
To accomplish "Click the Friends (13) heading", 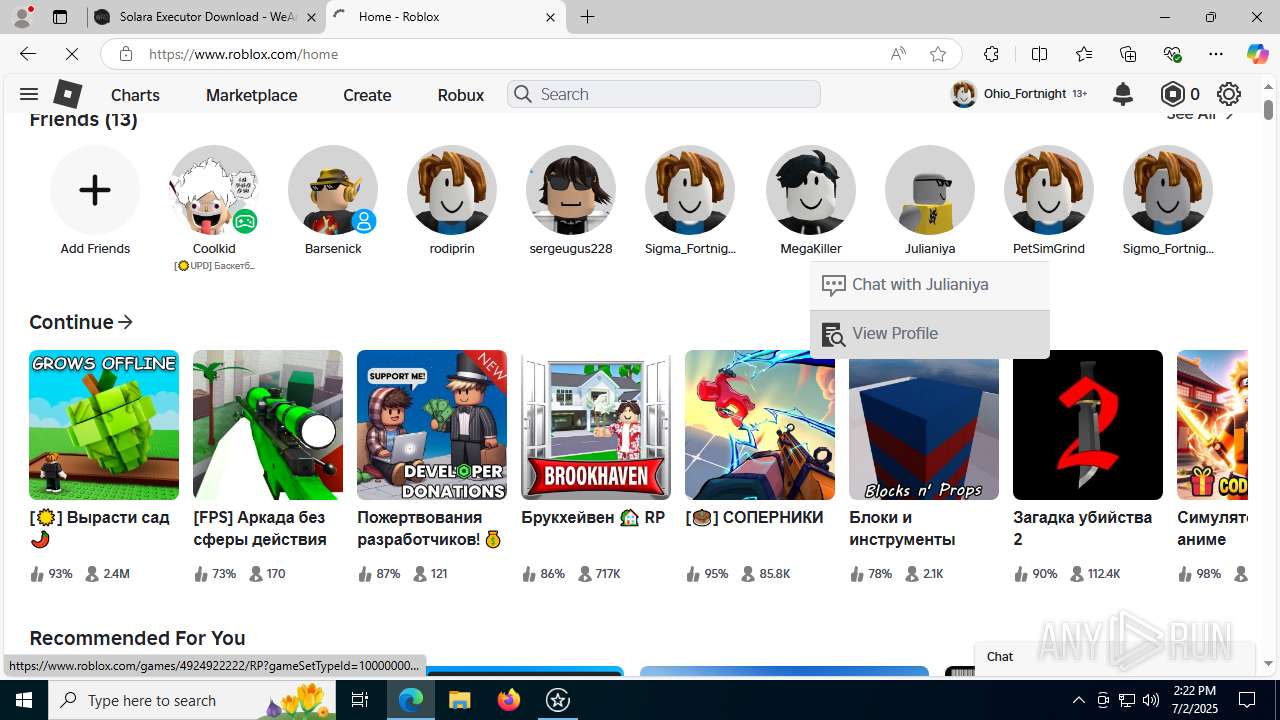I will click(x=83, y=119).
